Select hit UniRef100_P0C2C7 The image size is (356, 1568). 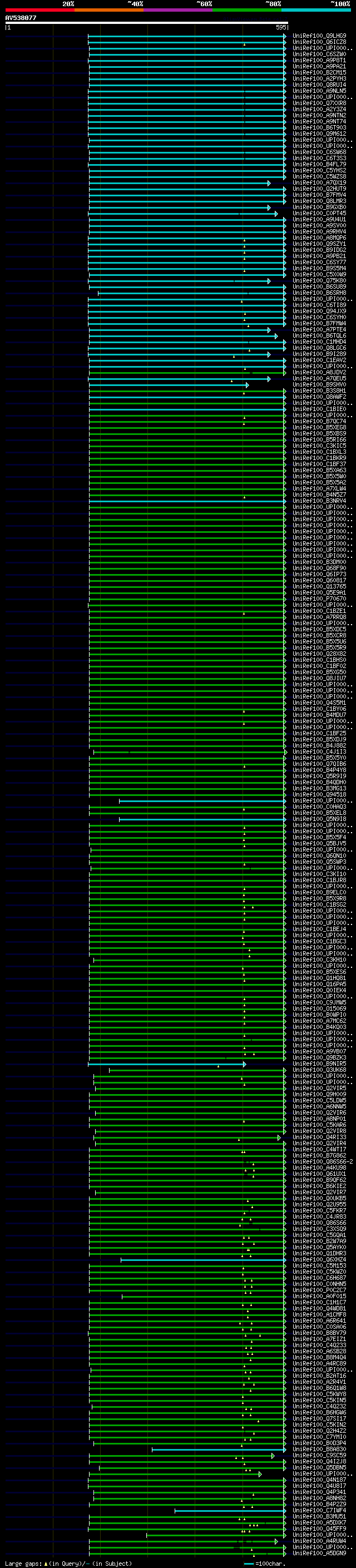click(319, 1290)
